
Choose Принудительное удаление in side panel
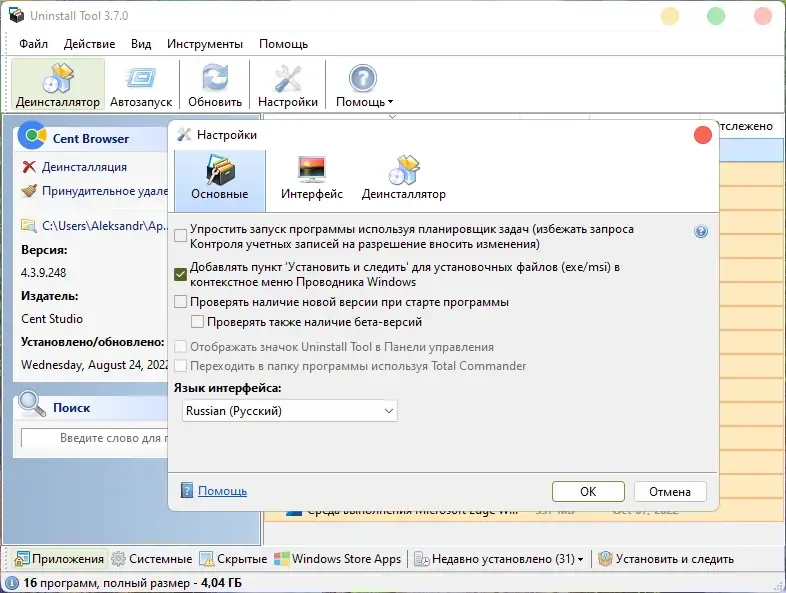105,191
